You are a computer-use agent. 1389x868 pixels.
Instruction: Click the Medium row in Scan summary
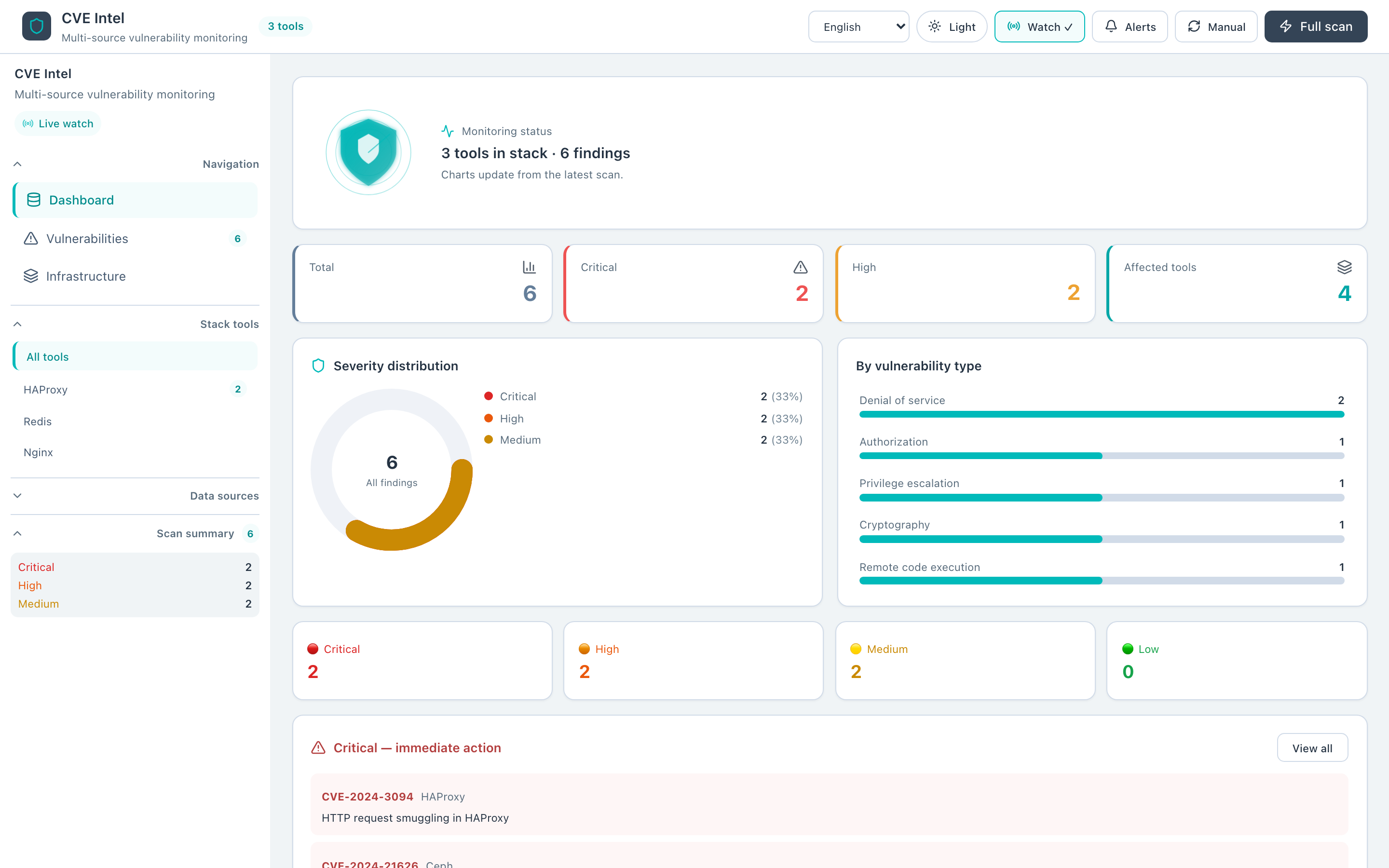tap(135, 603)
